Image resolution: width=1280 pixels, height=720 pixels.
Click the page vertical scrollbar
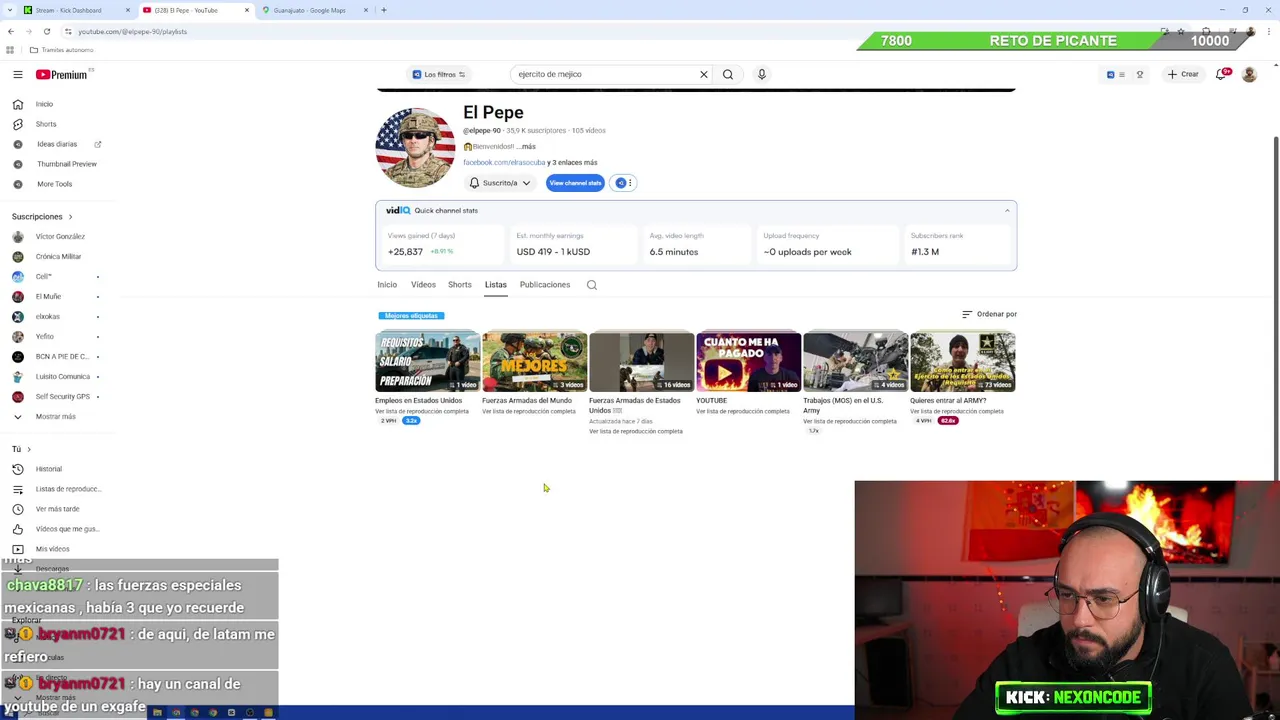coord(1275,310)
